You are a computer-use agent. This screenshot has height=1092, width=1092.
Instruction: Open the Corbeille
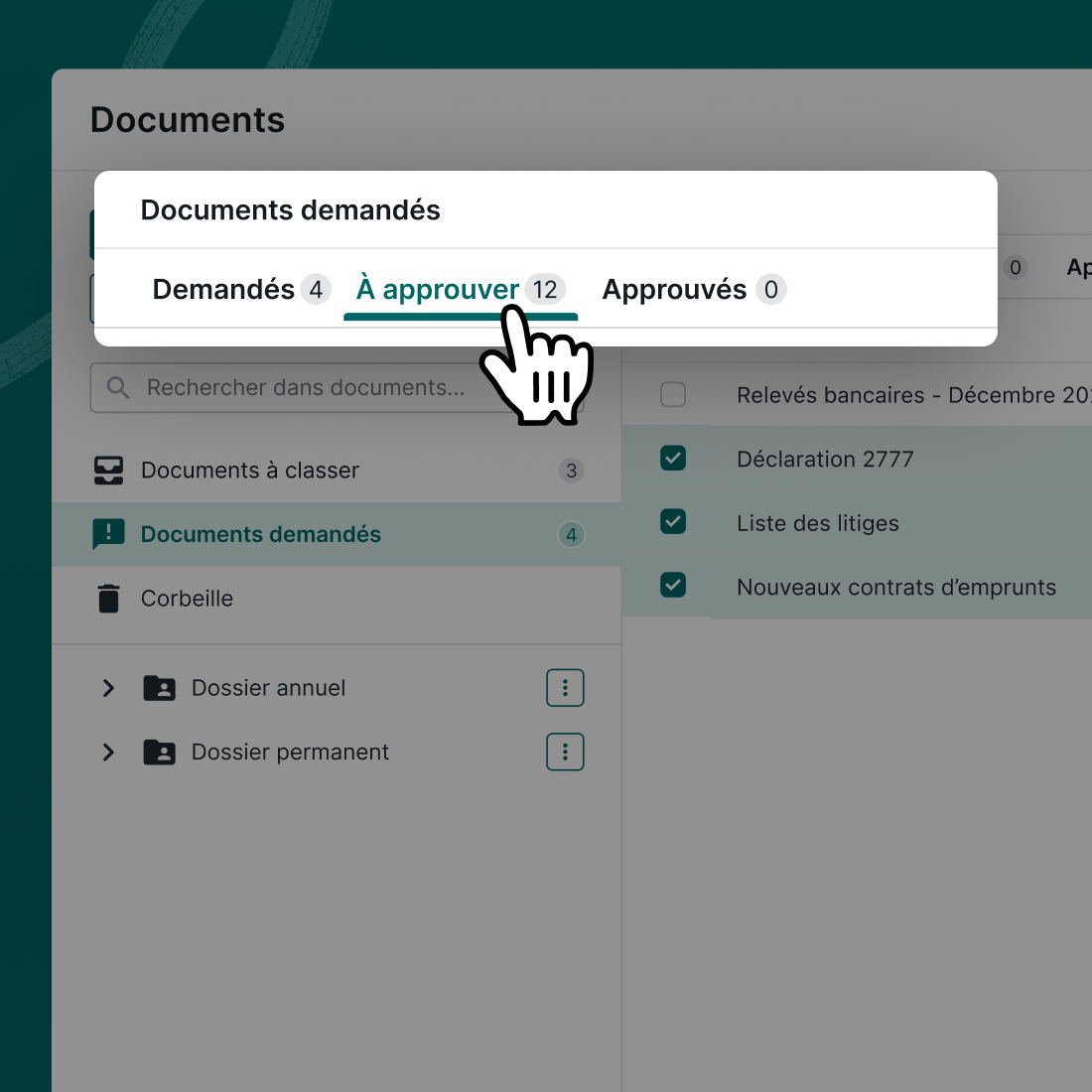337,599
